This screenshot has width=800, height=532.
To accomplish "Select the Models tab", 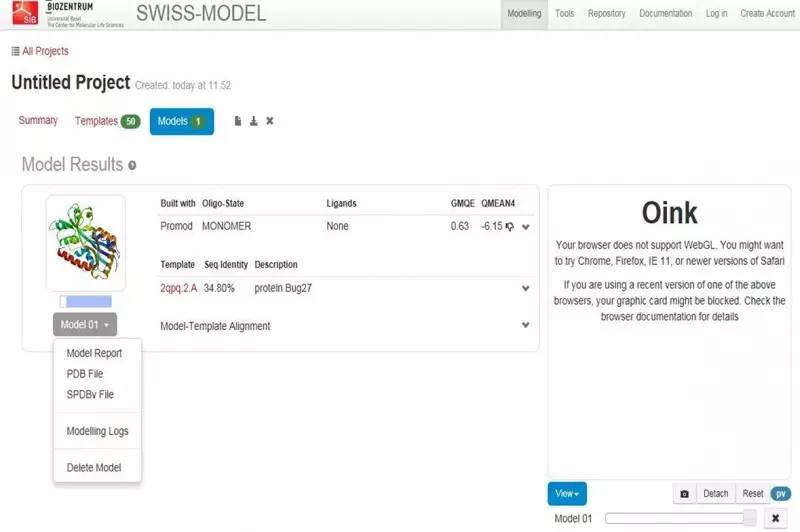I will pos(182,121).
